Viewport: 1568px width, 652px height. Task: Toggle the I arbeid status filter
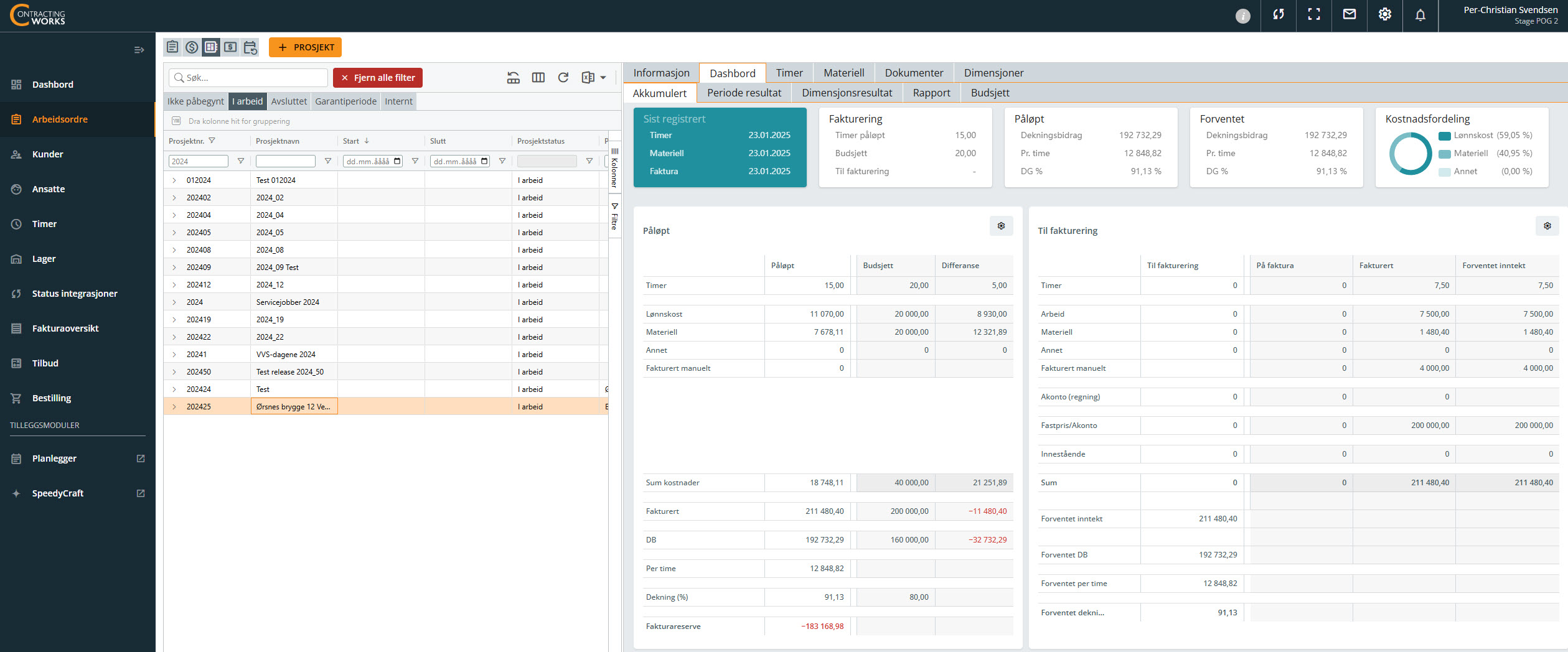(x=248, y=101)
